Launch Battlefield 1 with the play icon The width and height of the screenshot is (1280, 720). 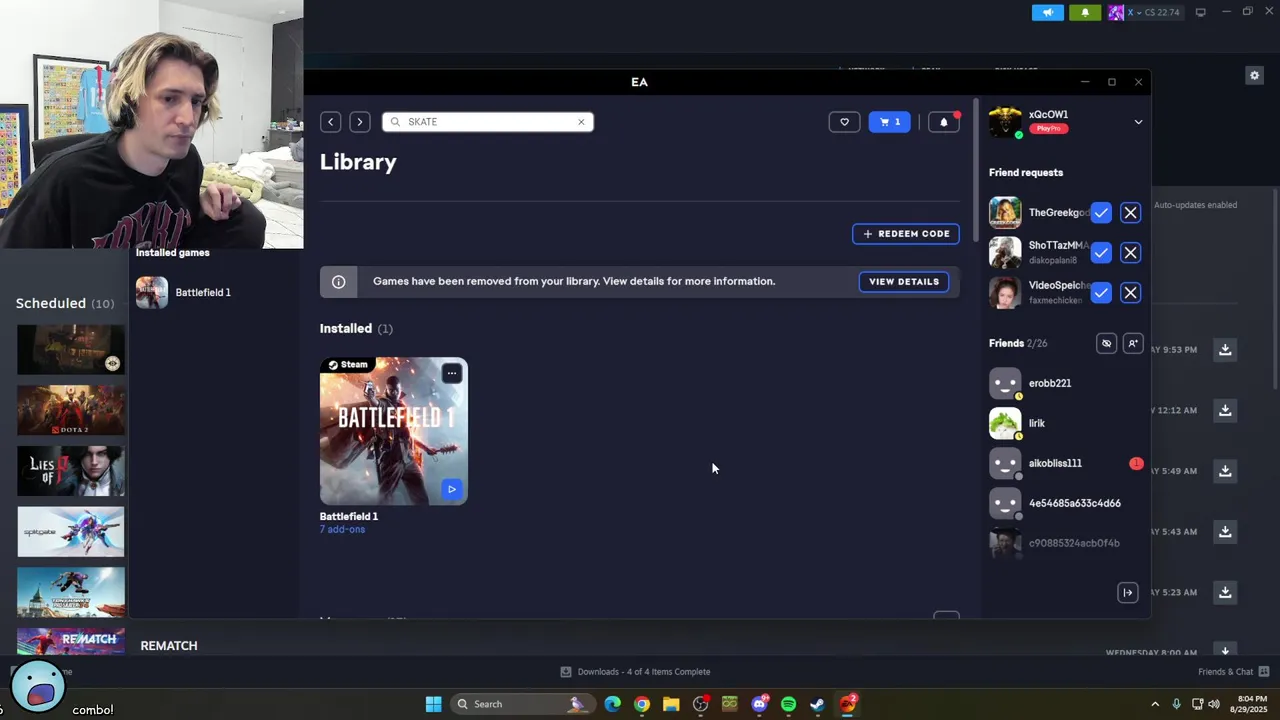(x=452, y=489)
